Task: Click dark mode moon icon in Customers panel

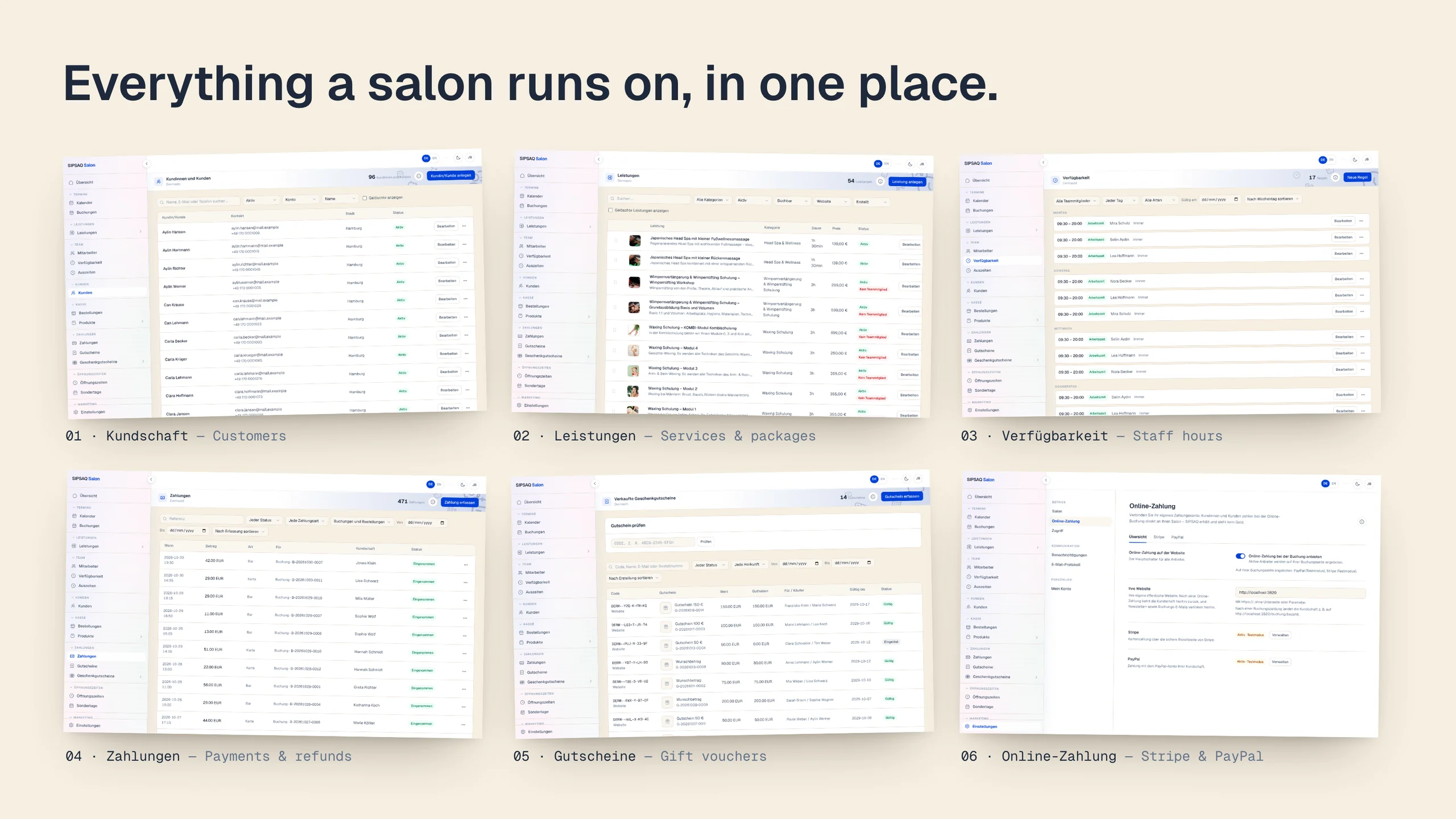Action: point(458,158)
